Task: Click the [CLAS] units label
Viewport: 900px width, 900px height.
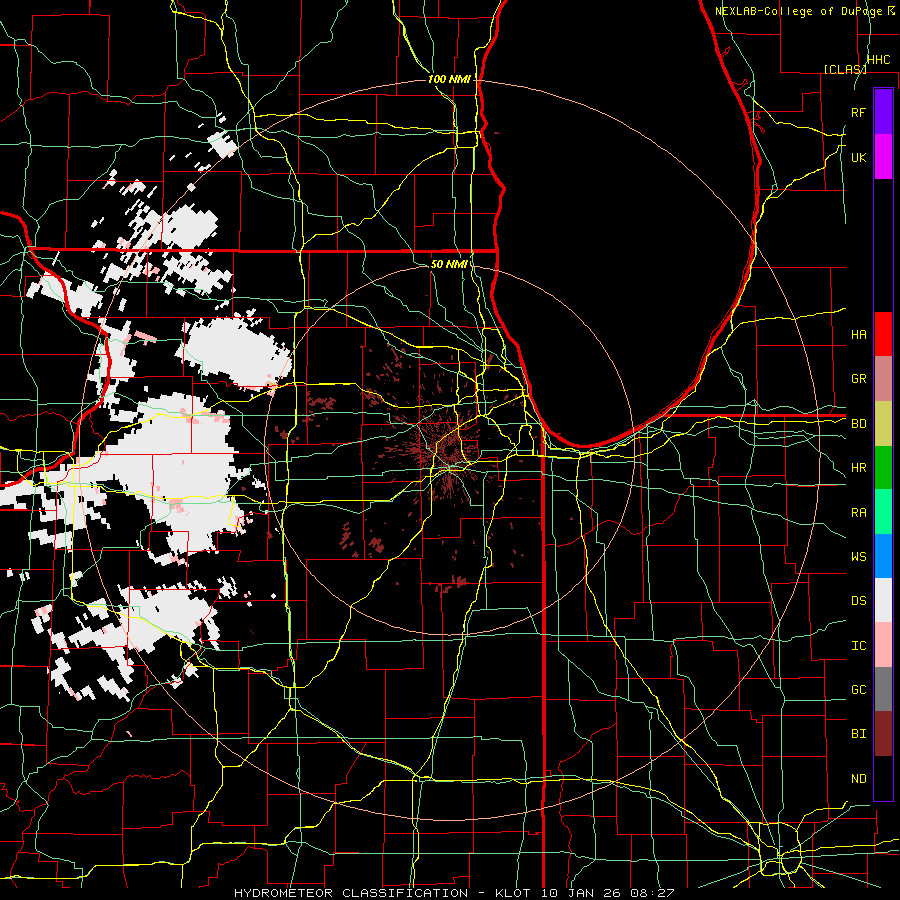Action: pos(845,69)
